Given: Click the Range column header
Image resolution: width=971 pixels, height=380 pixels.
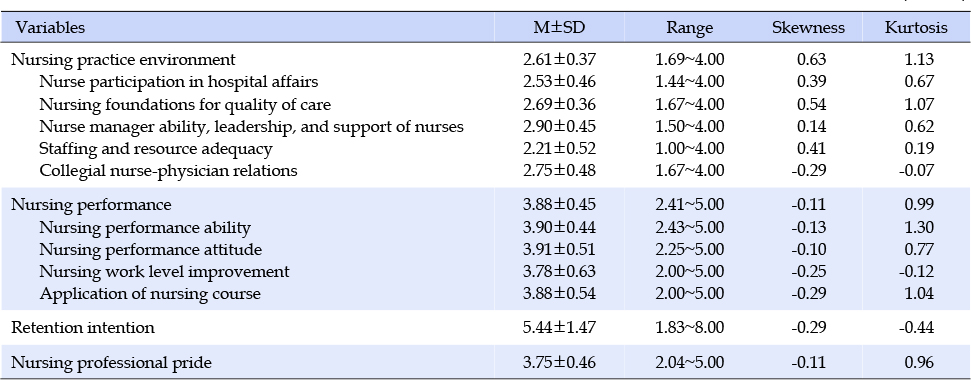Looking at the screenshot, I should point(689,28).
